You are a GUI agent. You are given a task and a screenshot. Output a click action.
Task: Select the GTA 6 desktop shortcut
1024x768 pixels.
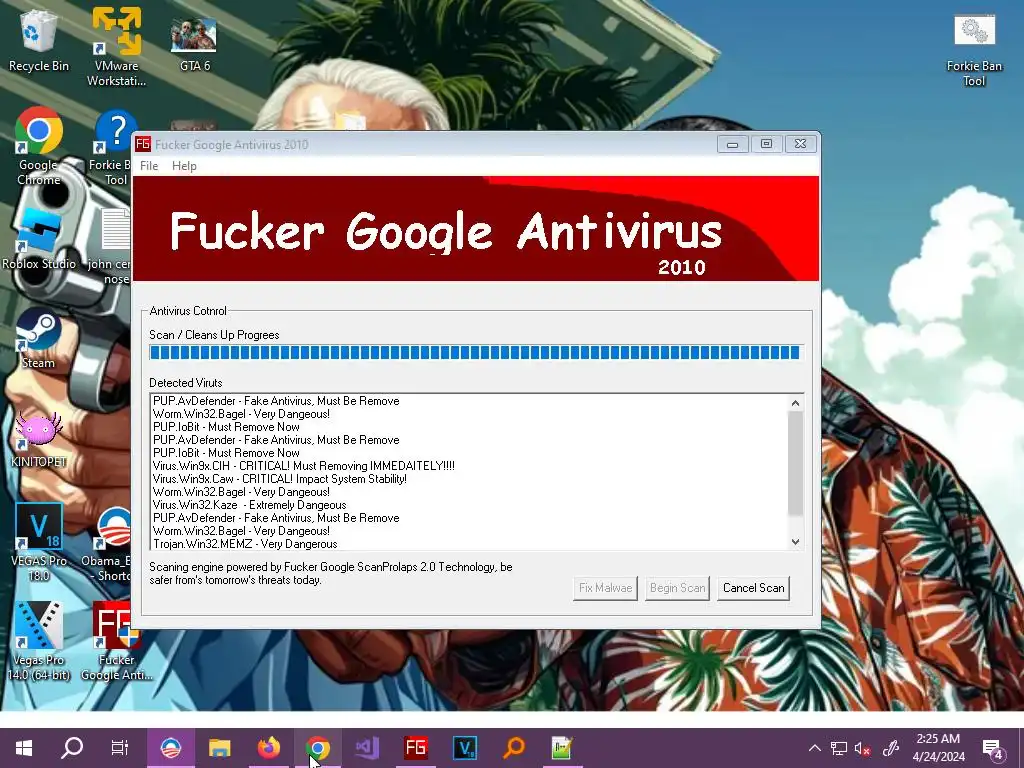[194, 43]
